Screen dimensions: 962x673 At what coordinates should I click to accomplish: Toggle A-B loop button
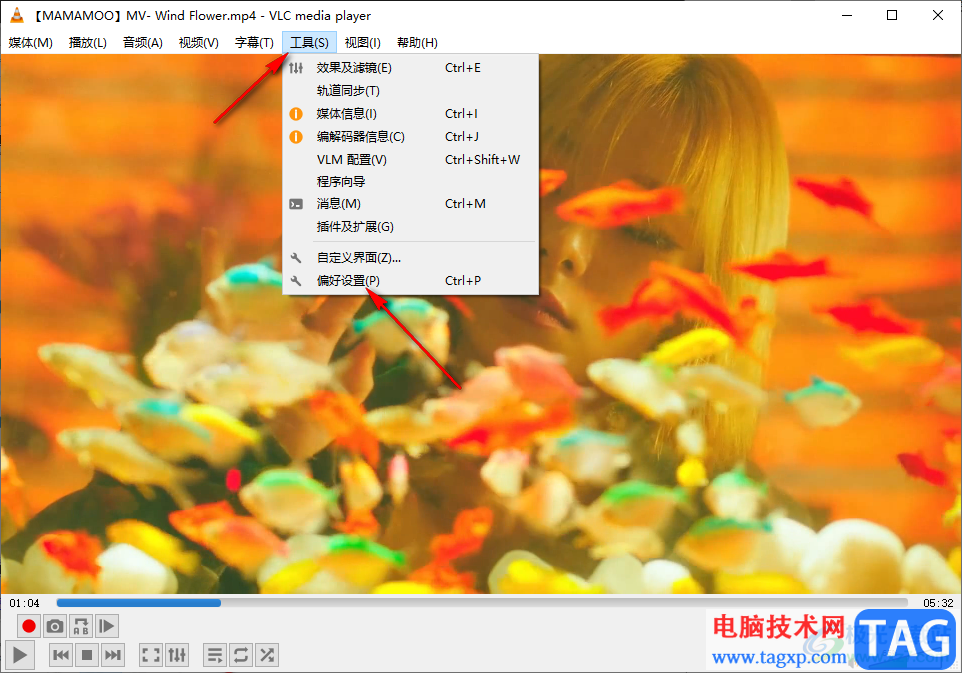coord(80,626)
